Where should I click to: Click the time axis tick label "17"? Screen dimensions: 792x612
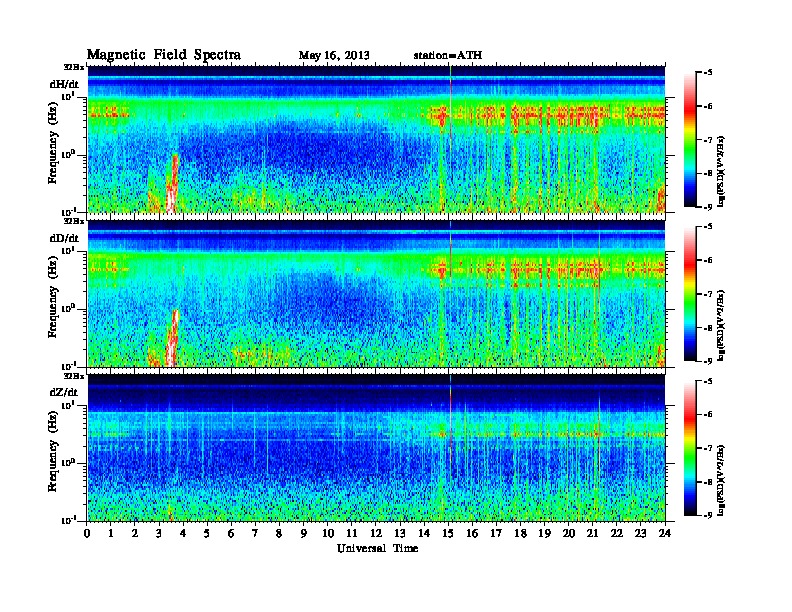496,534
